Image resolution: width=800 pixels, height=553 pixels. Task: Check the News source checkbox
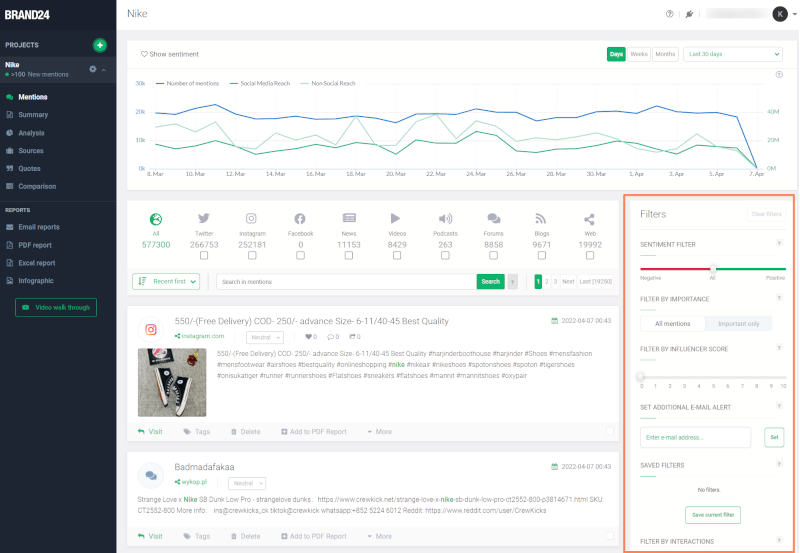pos(349,255)
